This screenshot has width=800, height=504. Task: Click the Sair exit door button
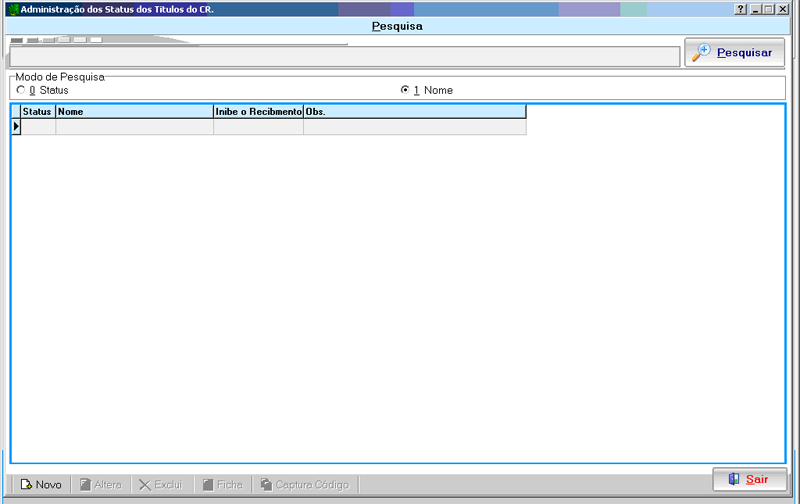[749, 480]
